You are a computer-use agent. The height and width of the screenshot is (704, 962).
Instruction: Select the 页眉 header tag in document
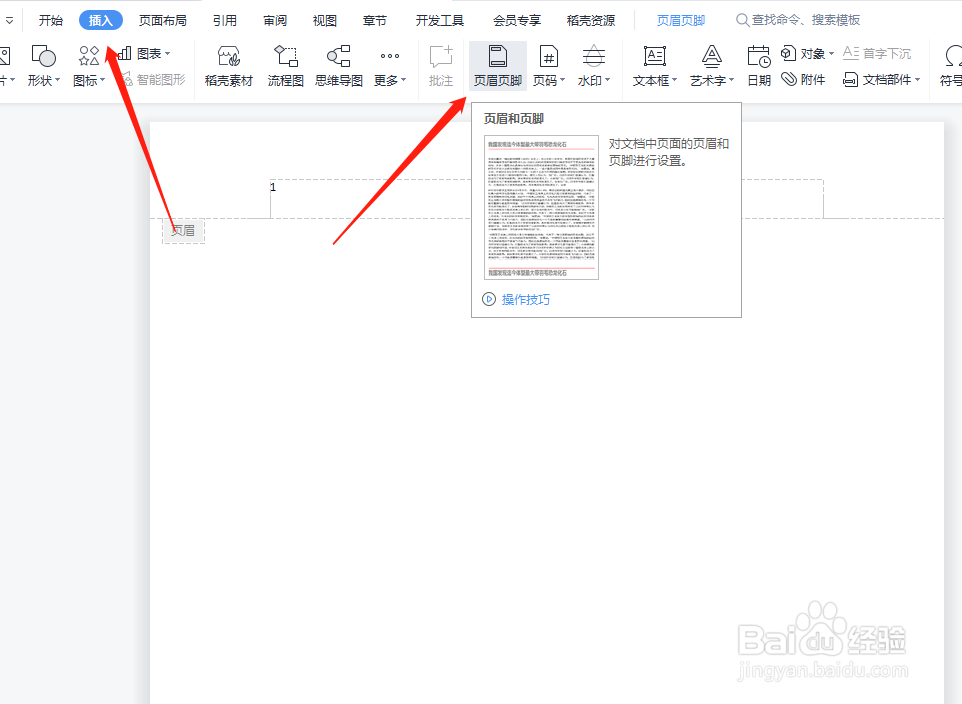coord(183,230)
